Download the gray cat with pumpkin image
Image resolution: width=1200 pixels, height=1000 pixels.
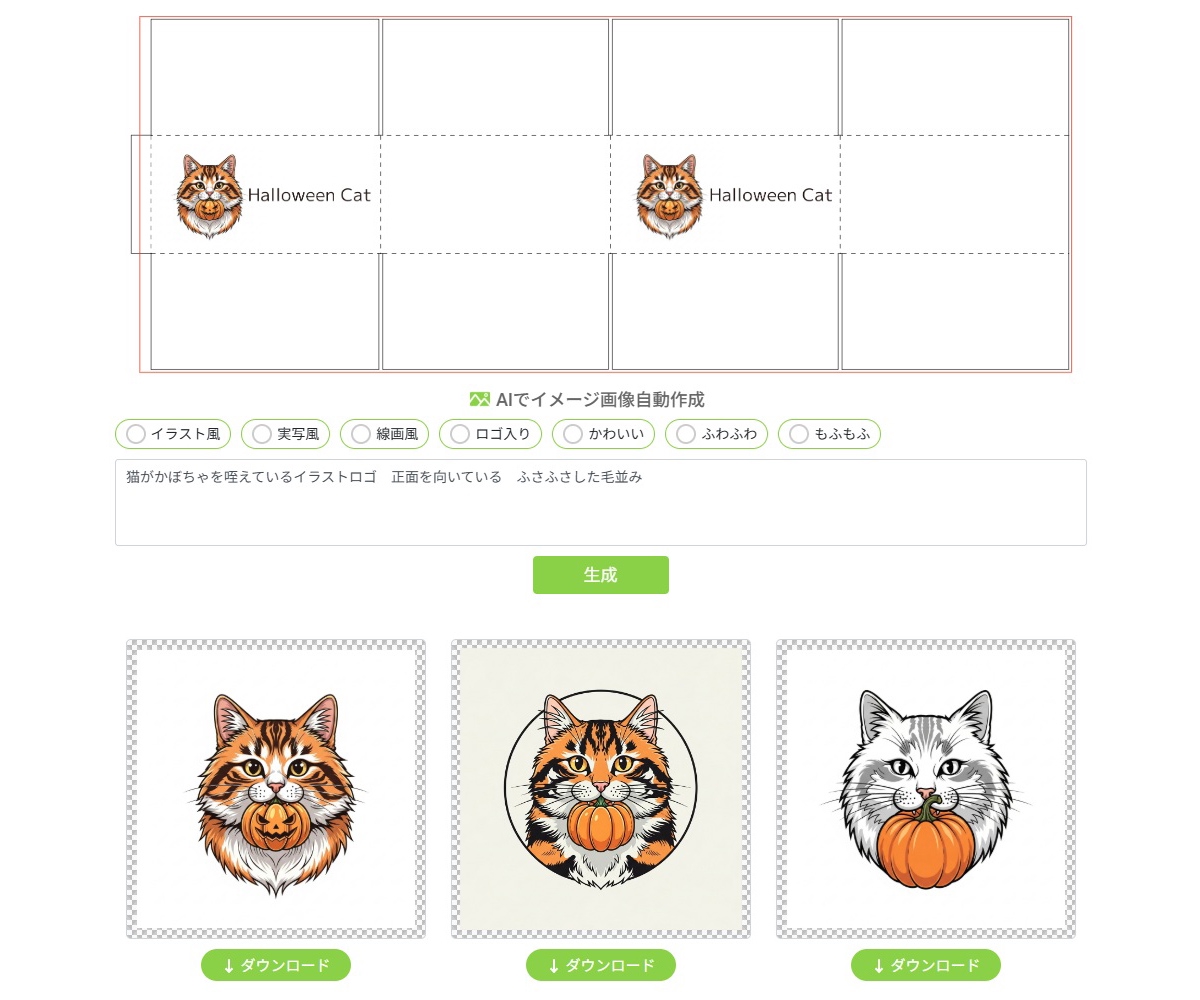(926, 965)
